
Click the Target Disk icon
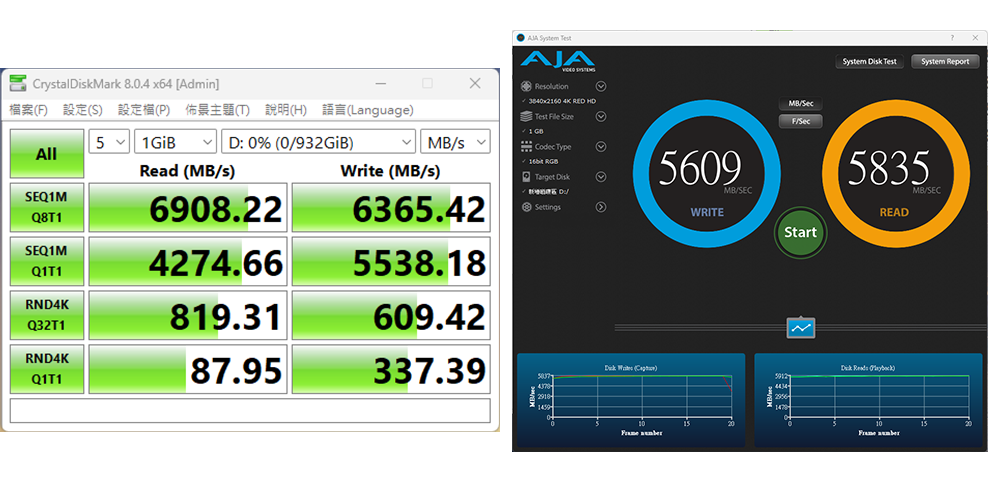pos(526,177)
